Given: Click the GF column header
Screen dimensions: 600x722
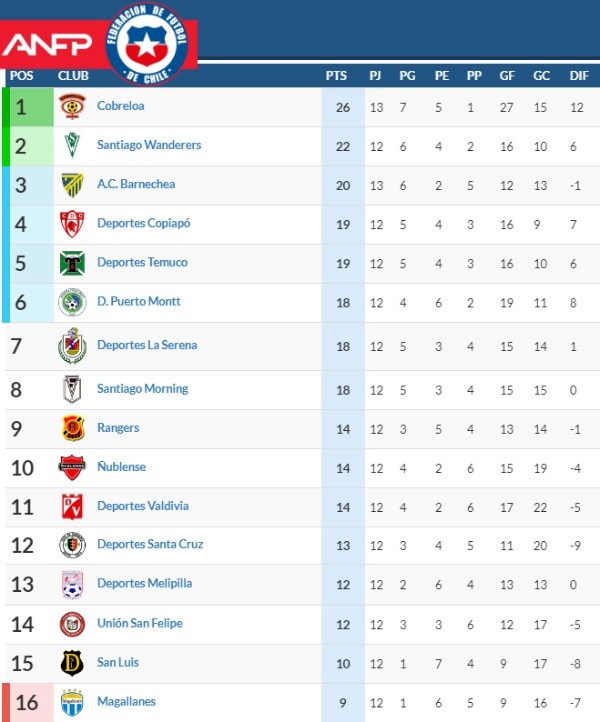Looking at the screenshot, I should coord(507,76).
